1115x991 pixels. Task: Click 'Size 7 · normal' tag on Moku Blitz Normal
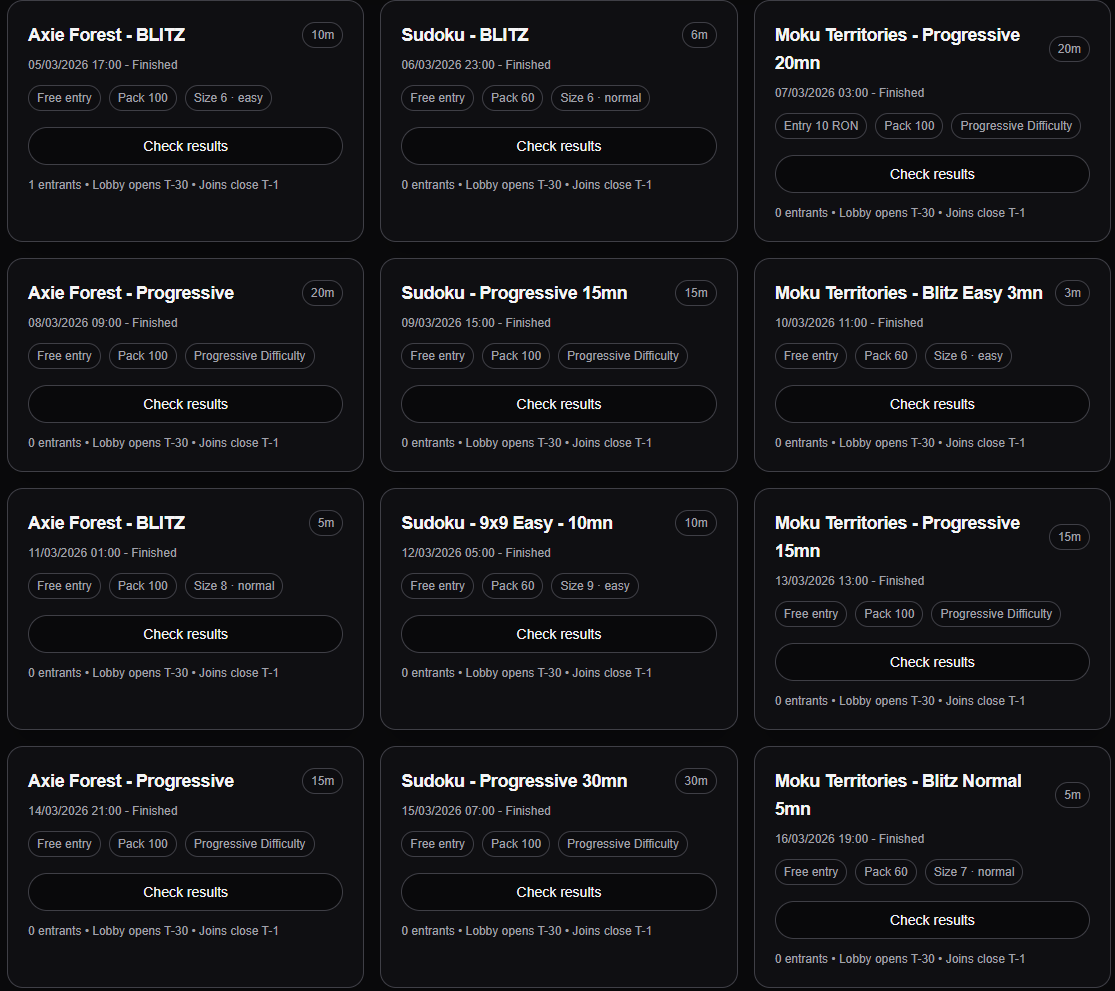(x=973, y=872)
